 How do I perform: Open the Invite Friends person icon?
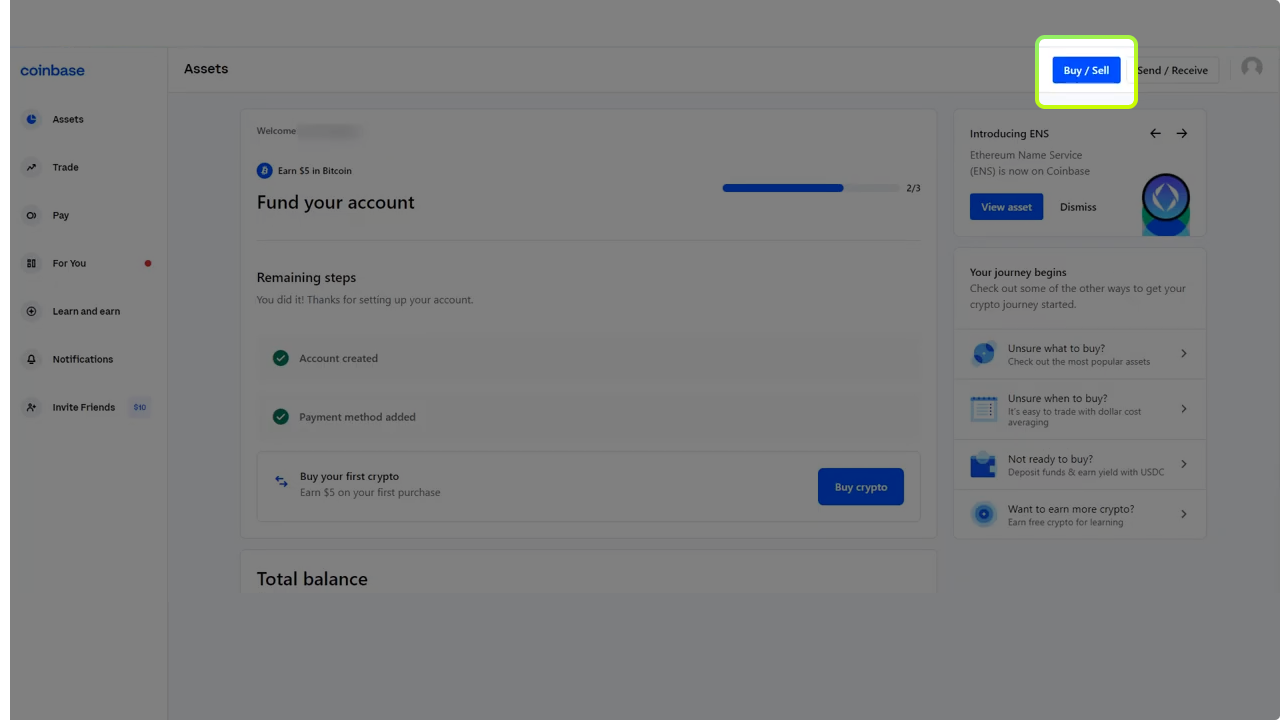31,407
